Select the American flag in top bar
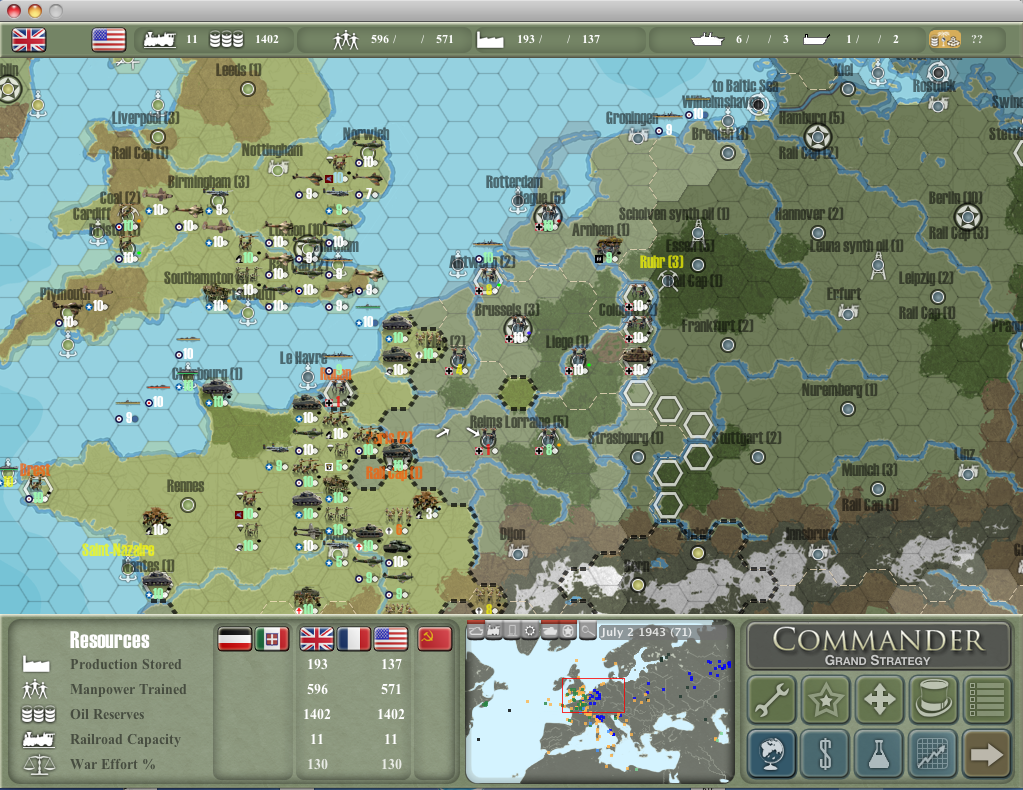1023x790 pixels. 108,40
